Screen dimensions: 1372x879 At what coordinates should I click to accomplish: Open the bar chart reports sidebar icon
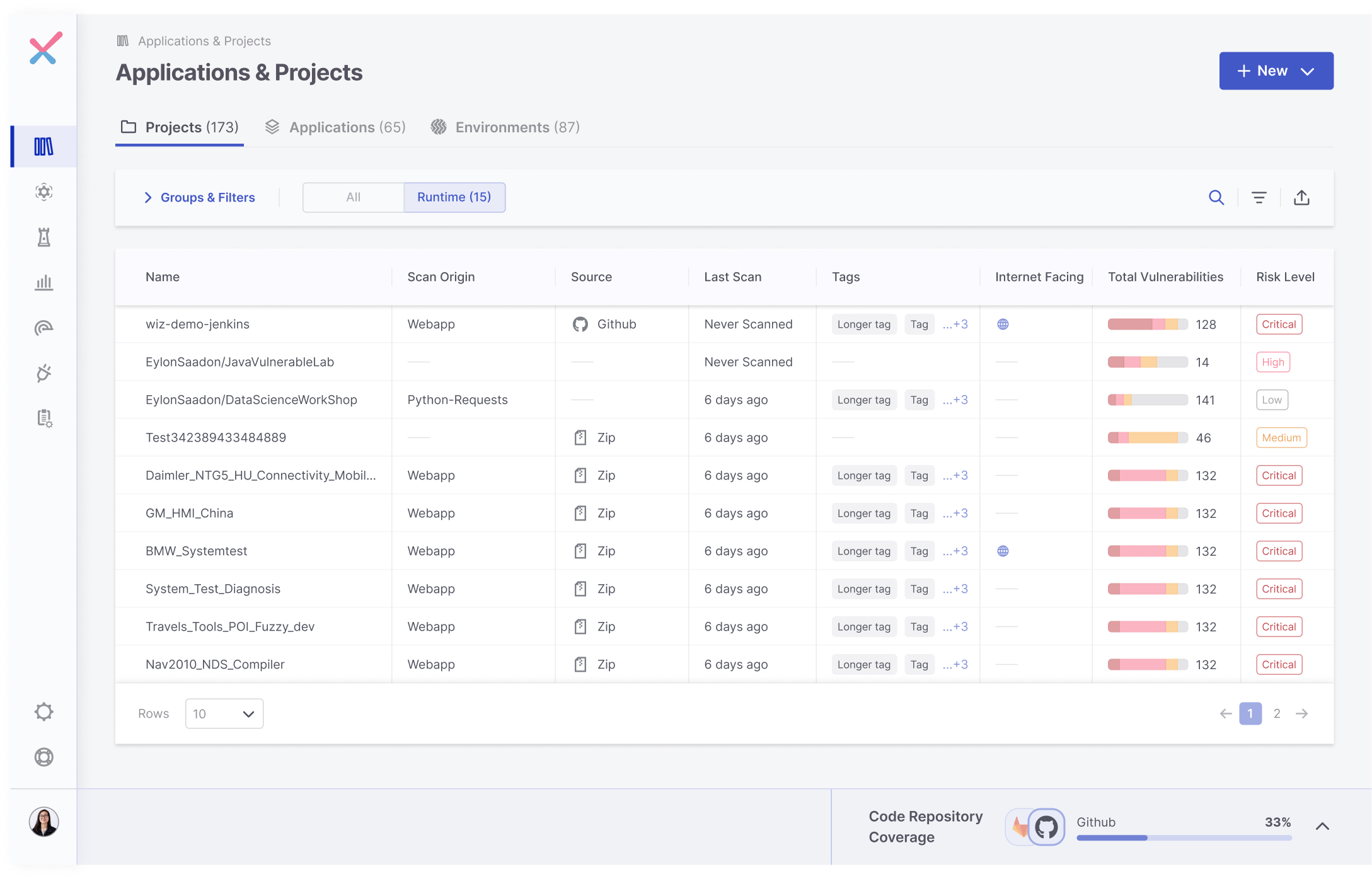coord(44,283)
